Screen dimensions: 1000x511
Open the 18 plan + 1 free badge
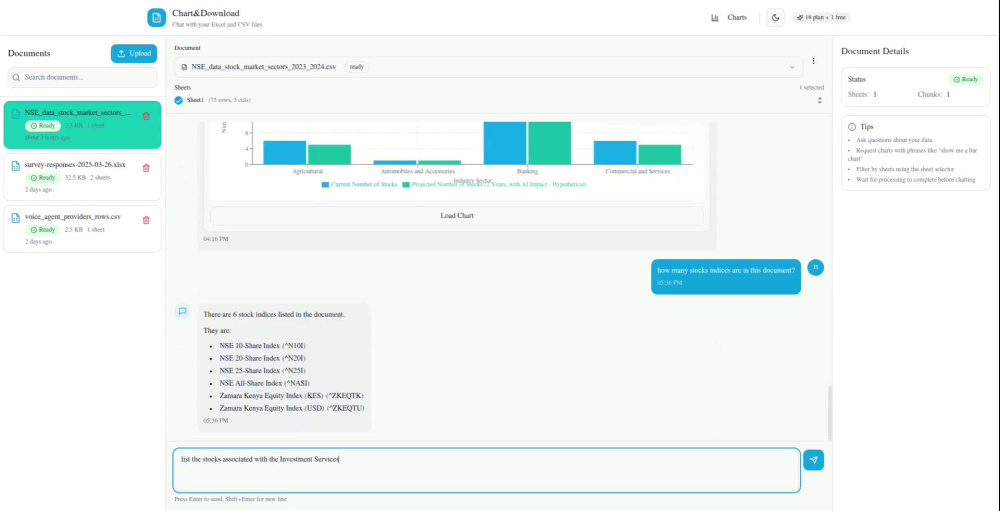point(821,18)
